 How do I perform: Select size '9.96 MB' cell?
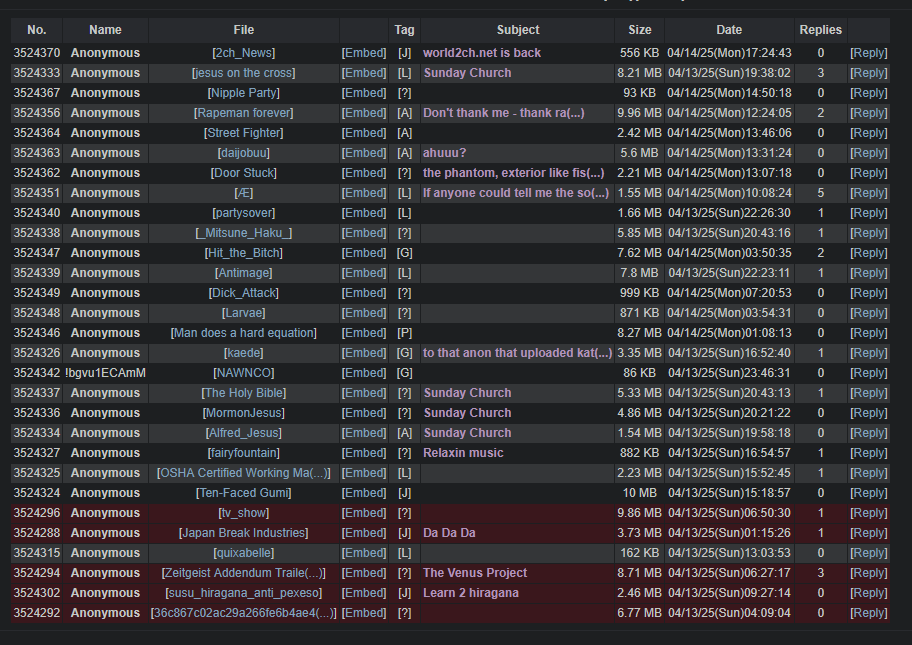point(639,113)
